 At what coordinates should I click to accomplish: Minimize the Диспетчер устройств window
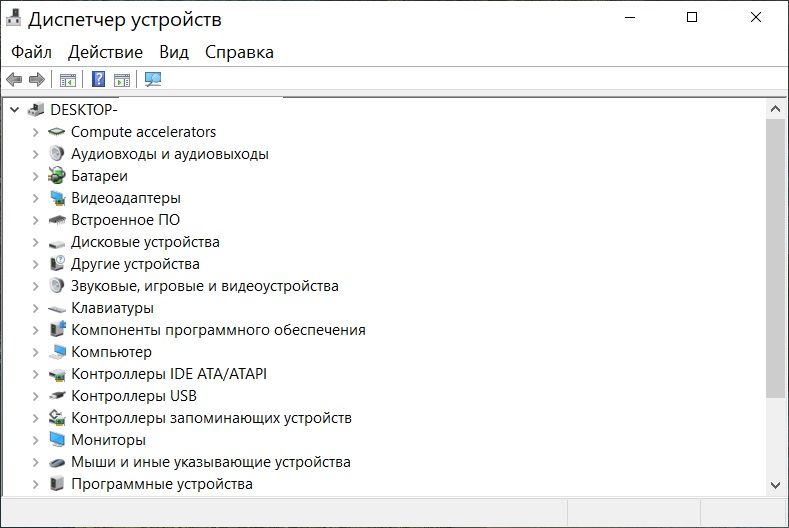(630, 18)
